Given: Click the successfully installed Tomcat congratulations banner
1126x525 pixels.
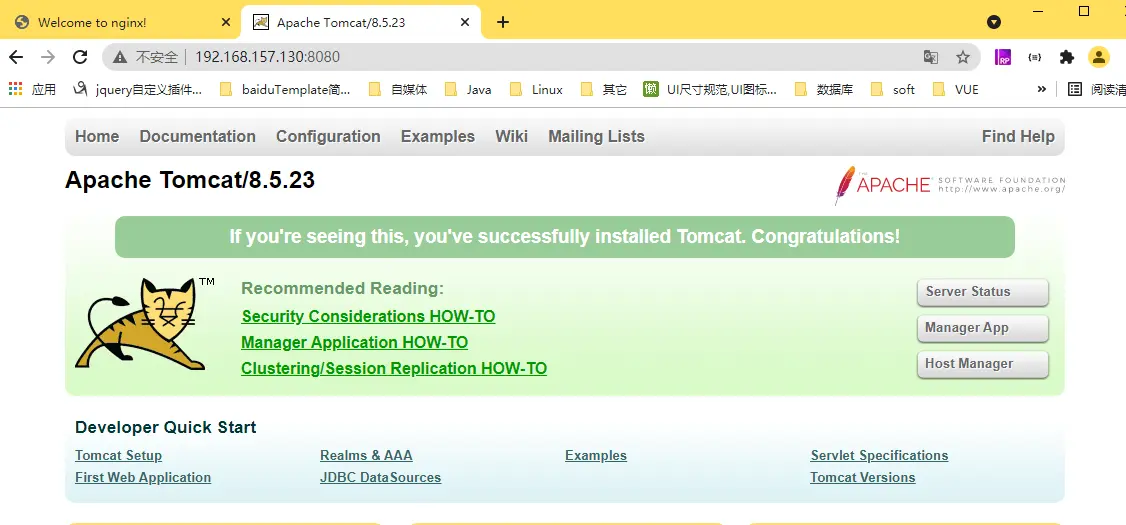Looking at the screenshot, I should [x=564, y=237].
